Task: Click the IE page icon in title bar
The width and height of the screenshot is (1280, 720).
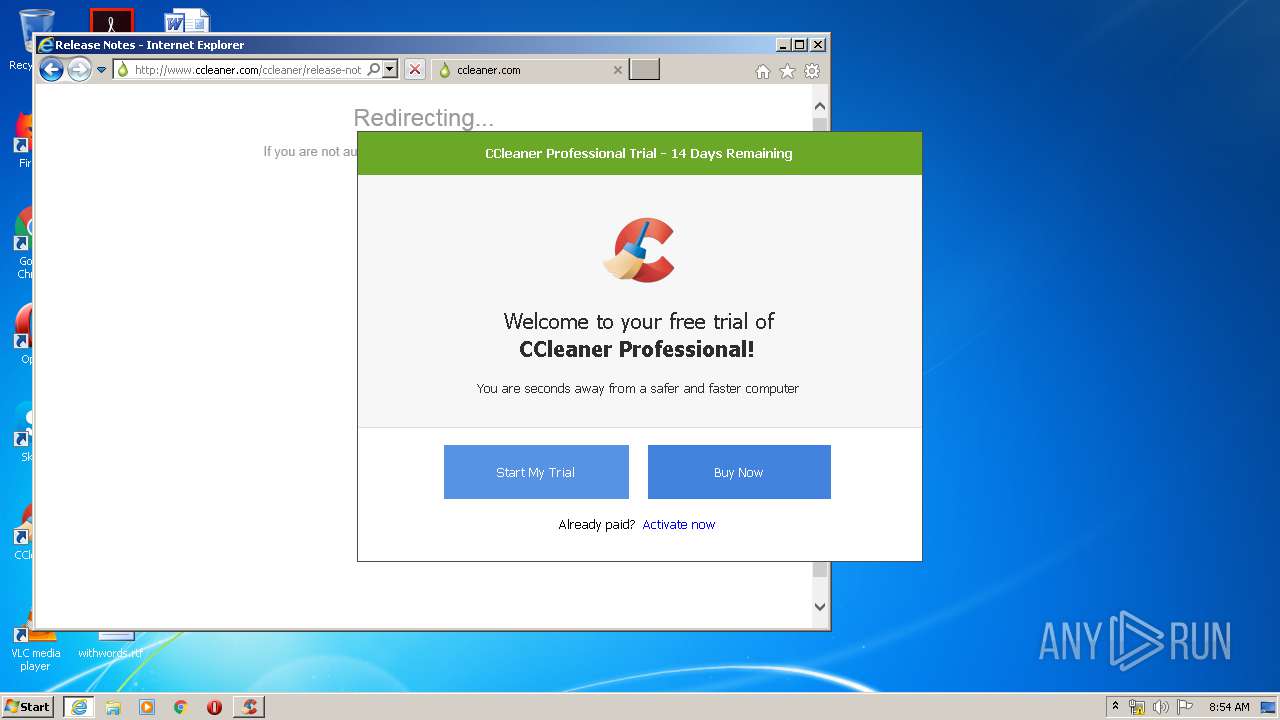Action: tap(45, 45)
